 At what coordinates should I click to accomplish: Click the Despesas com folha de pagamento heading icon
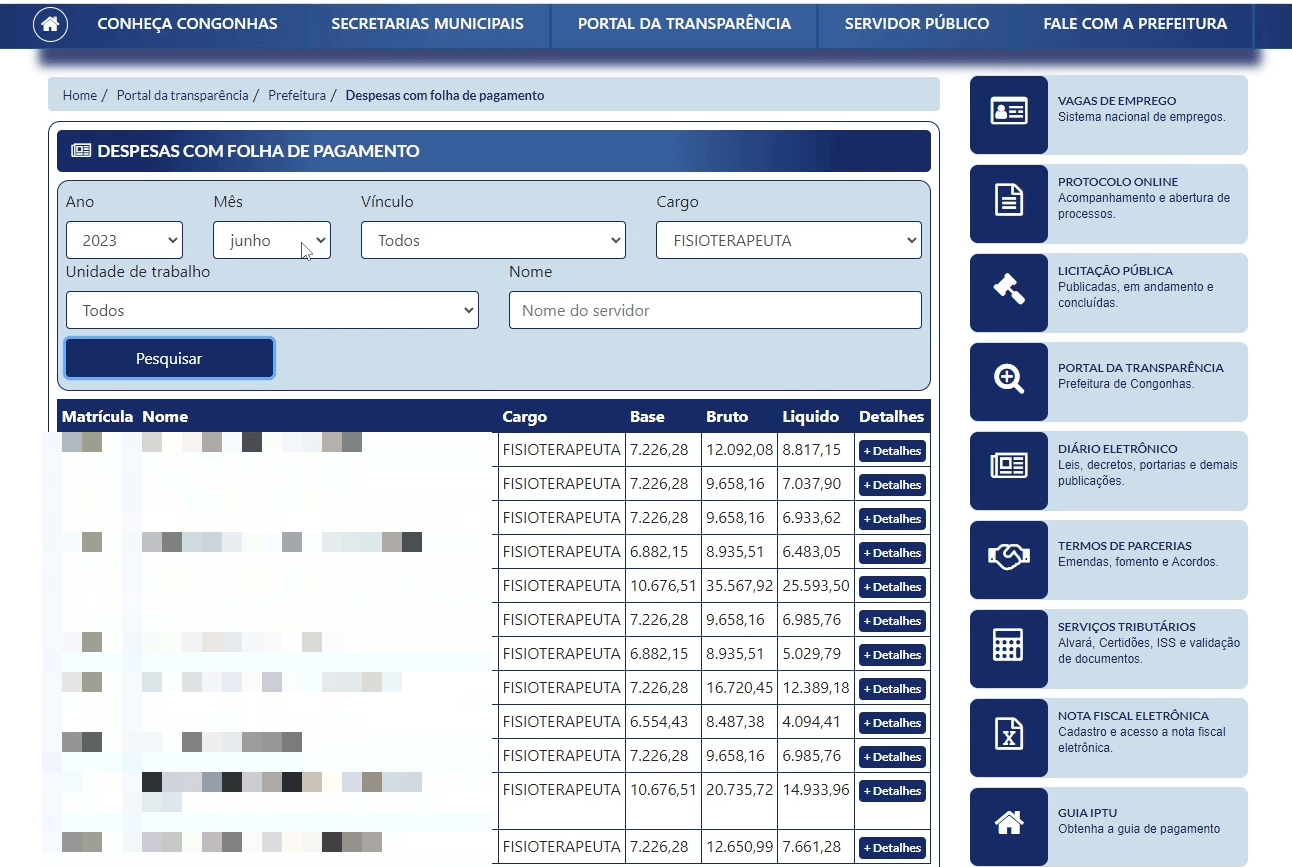[81, 151]
